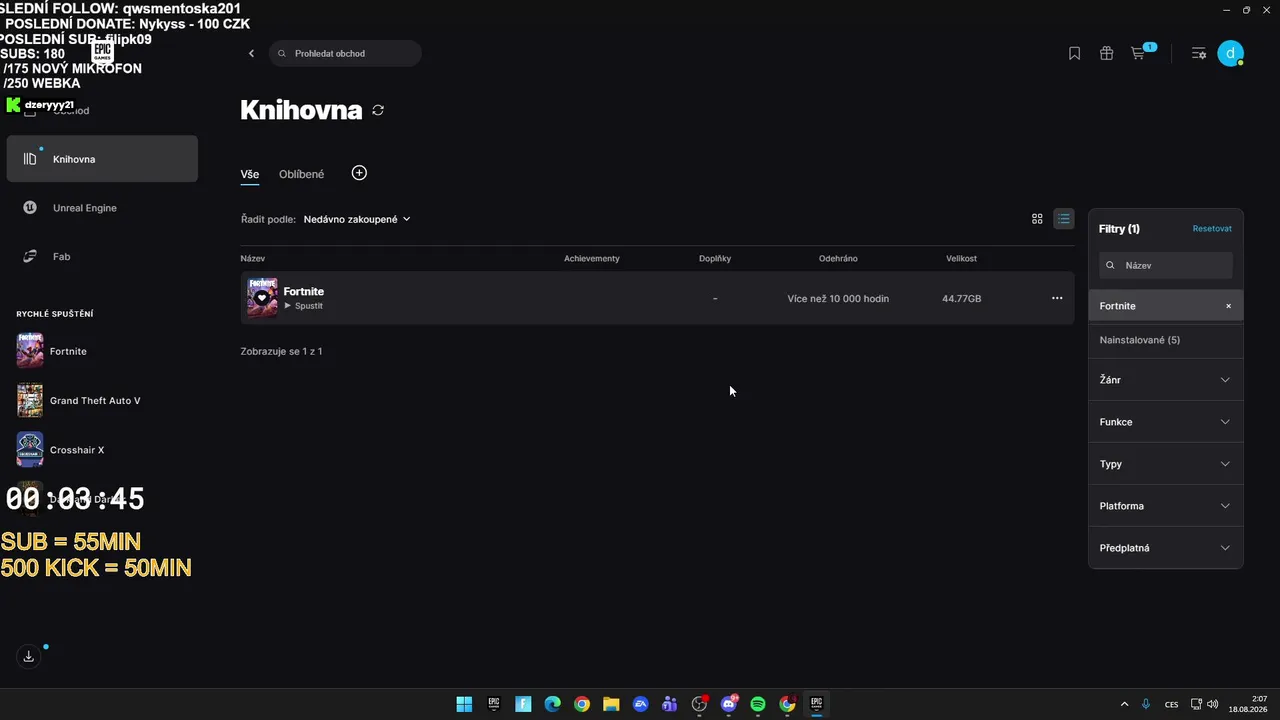Click the Doplňky column header
This screenshot has width=1280, height=720.
[x=715, y=259]
